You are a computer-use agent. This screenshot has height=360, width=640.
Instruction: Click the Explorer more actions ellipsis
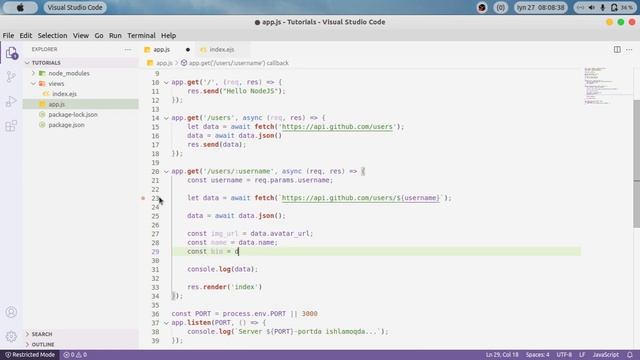(128, 49)
